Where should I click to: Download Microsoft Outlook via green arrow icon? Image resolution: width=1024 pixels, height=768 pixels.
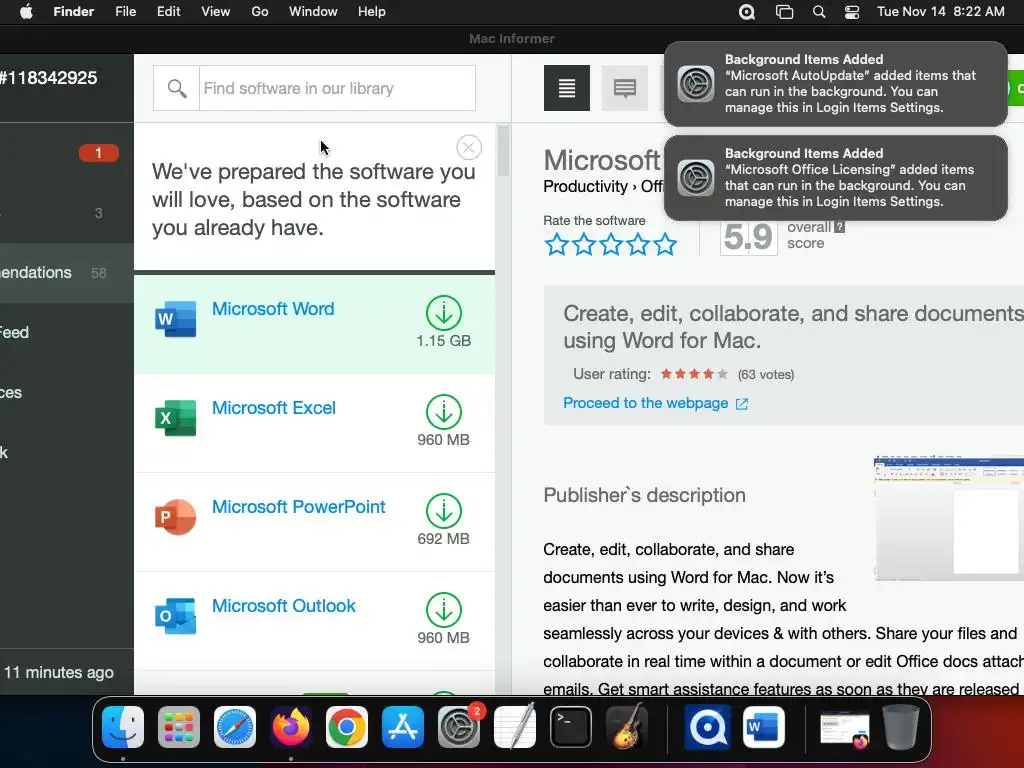click(444, 610)
